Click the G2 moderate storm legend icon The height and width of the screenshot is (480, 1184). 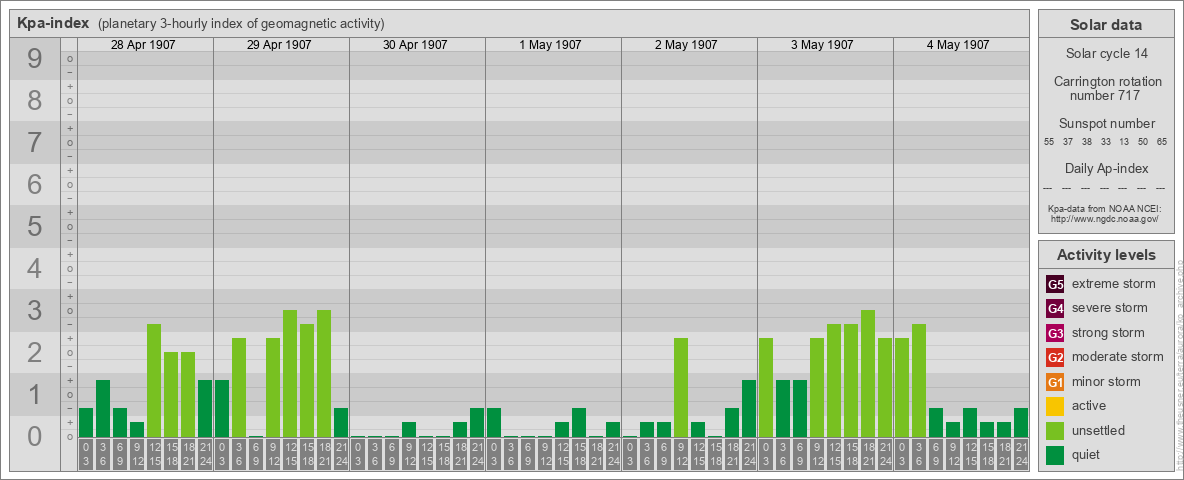click(1055, 357)
